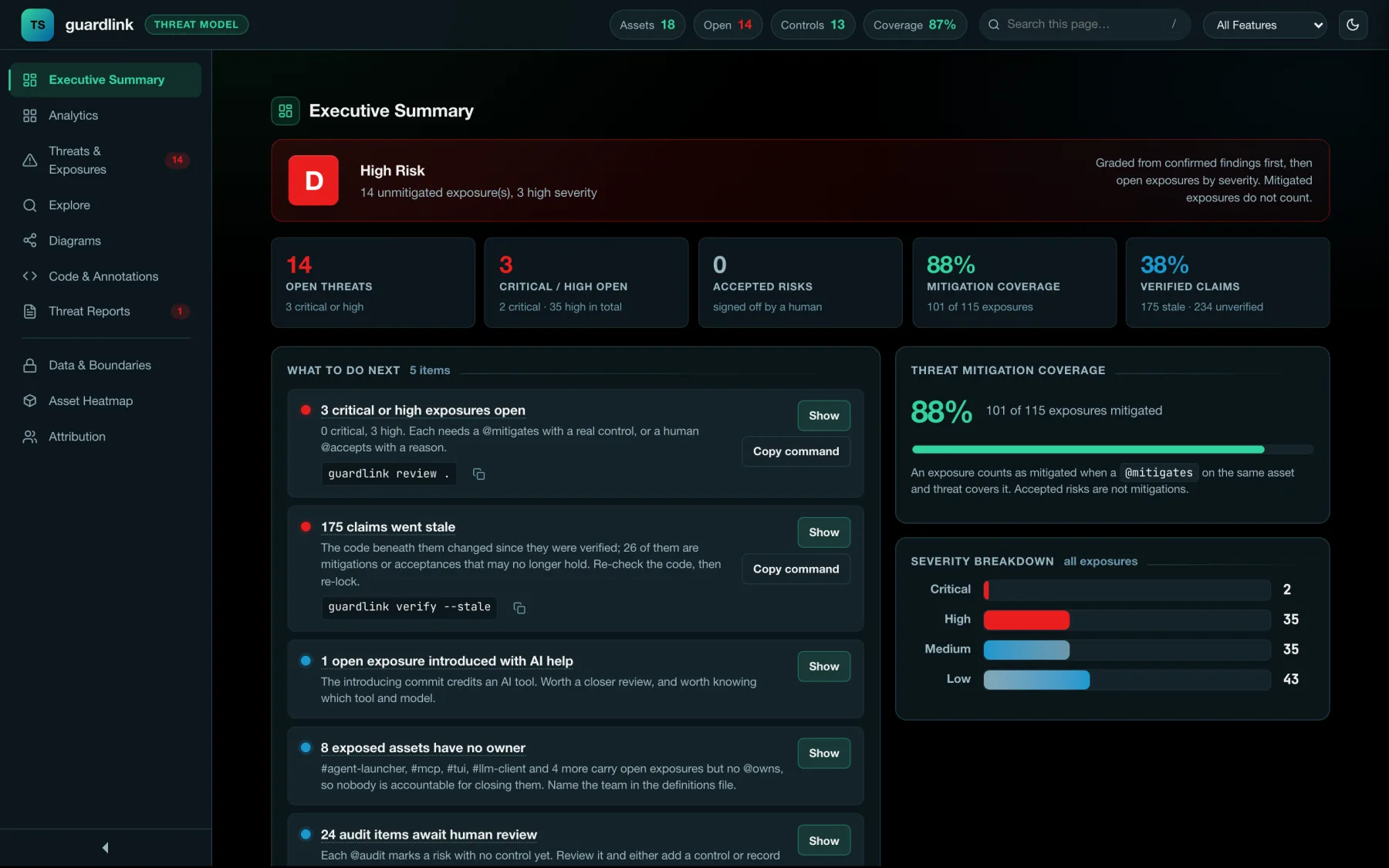The height and width of the screenshot is (868, 1389).
Task: Click the Low severity bar
Action: 1036,680
